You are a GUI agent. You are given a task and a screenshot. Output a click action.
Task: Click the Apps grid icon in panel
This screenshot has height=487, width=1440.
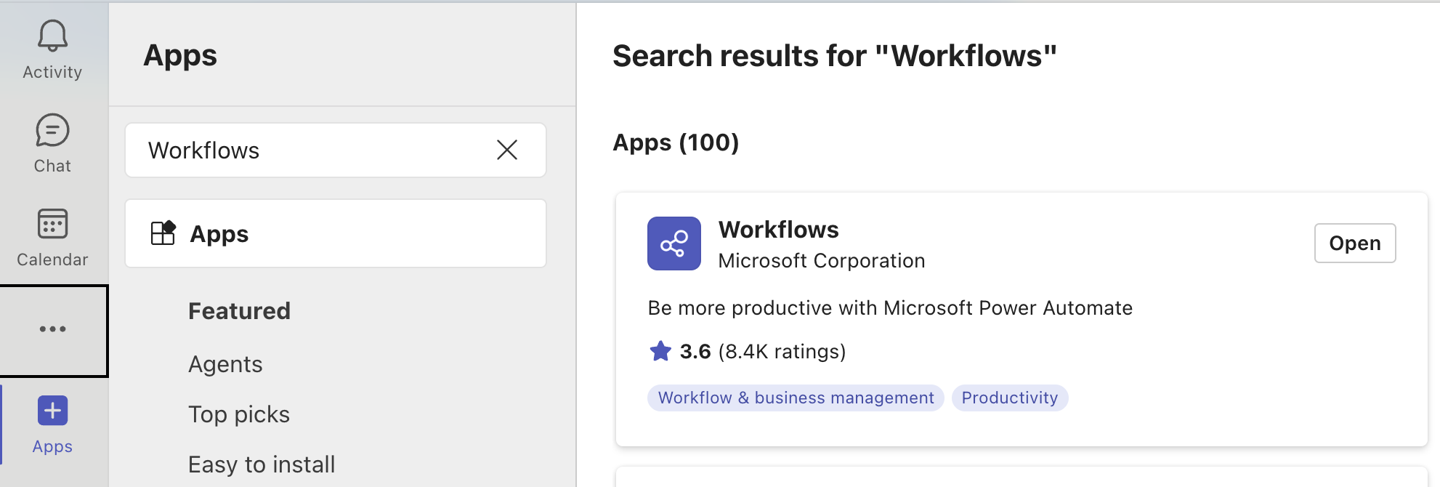tap(163, 233)
